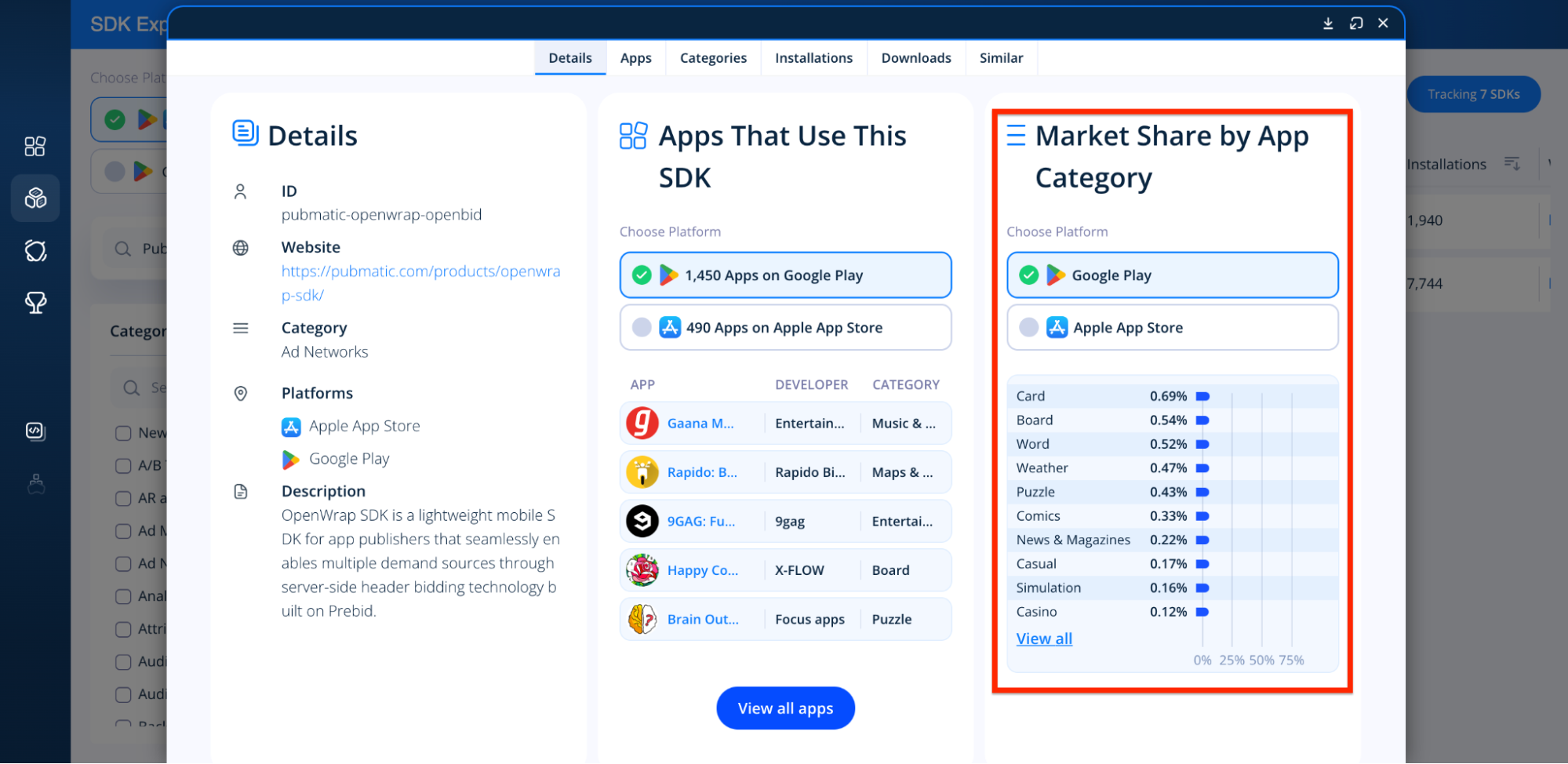Click the Rapido app icon
The width and height of the screenshot is (1568, 764).
(642, 472)
